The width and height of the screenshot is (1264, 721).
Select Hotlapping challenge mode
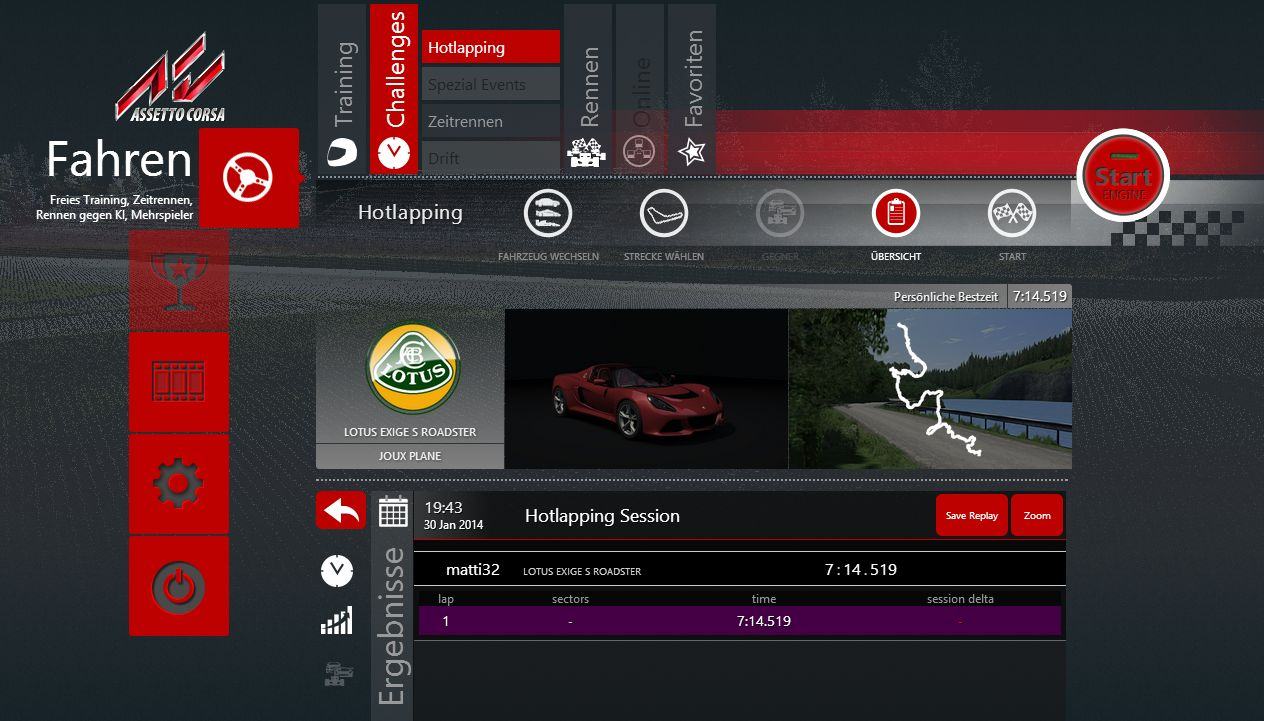coord(491,47)
